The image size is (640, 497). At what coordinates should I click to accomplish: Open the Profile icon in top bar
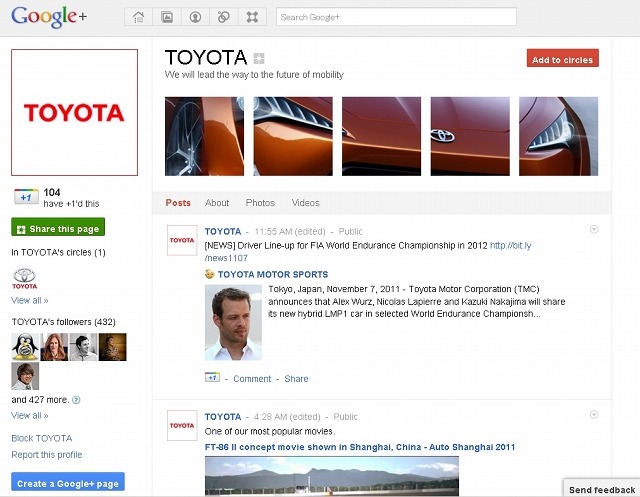click(195, 17)
